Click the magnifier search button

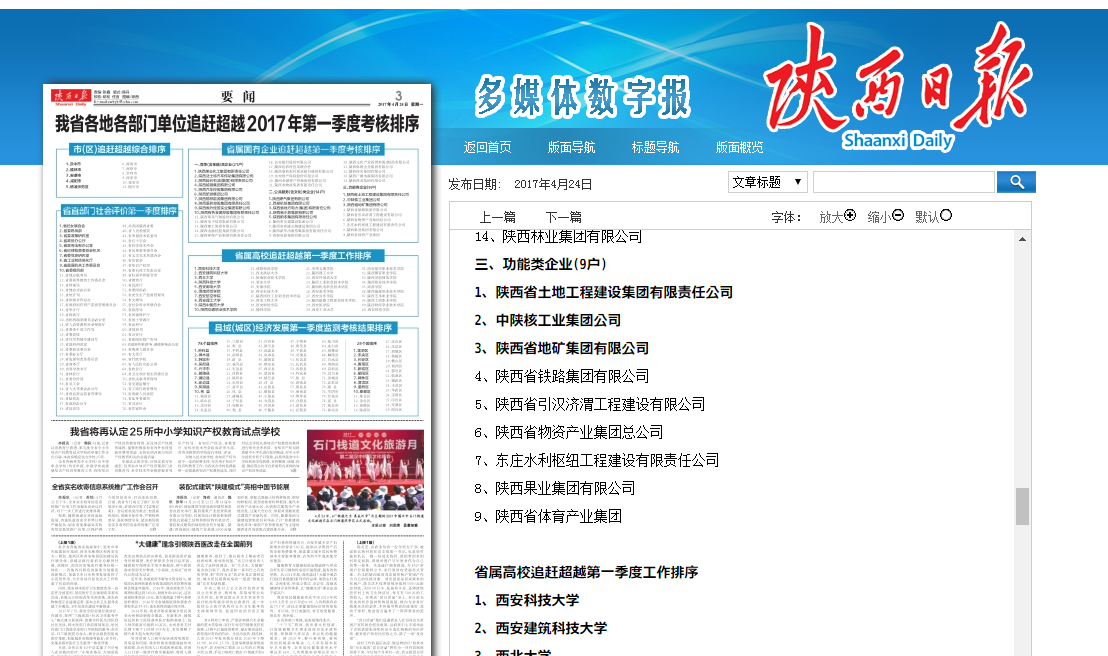(1017, 182)
